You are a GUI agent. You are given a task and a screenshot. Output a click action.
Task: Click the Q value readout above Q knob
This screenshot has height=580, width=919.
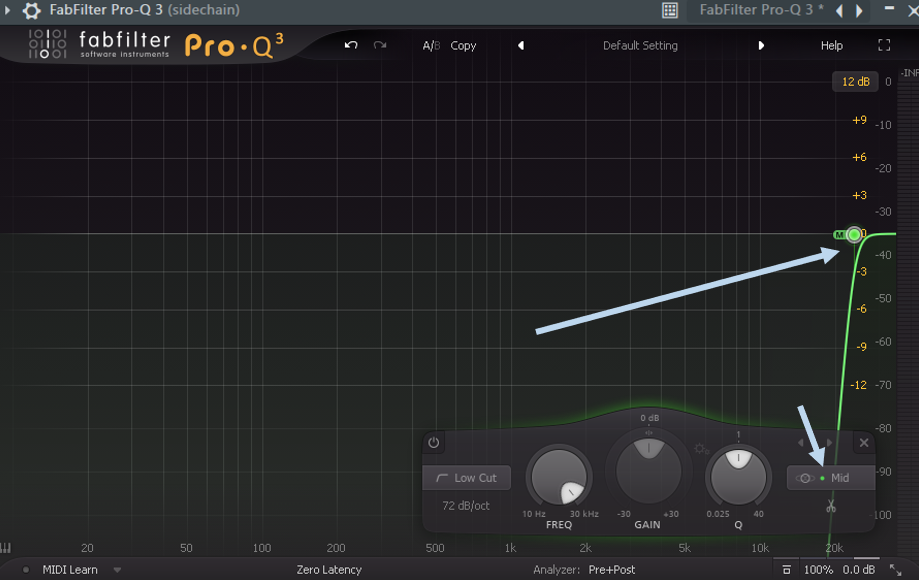(x=738, y=435)
